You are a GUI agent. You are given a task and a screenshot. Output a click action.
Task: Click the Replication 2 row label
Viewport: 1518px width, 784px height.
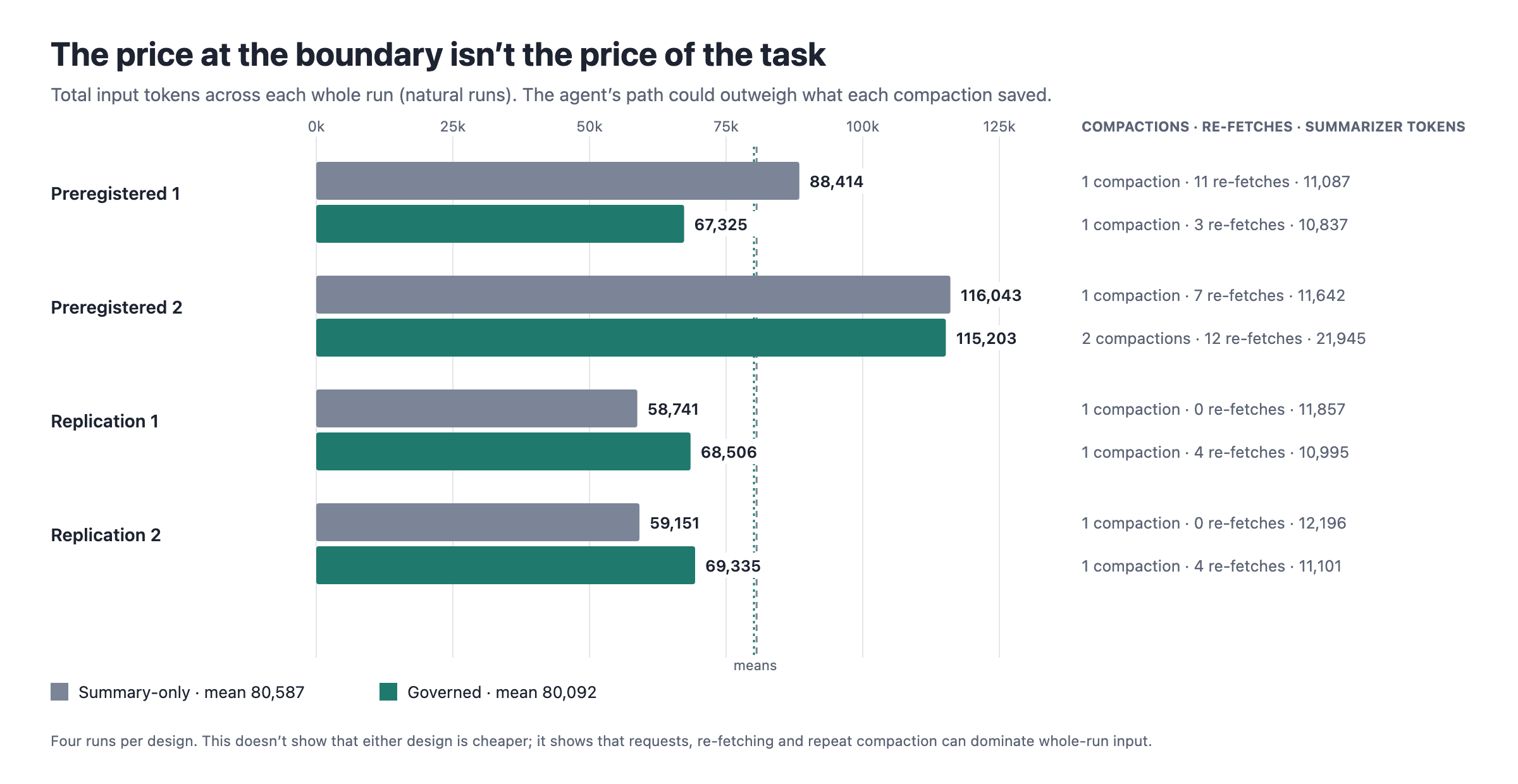(106, 535)
